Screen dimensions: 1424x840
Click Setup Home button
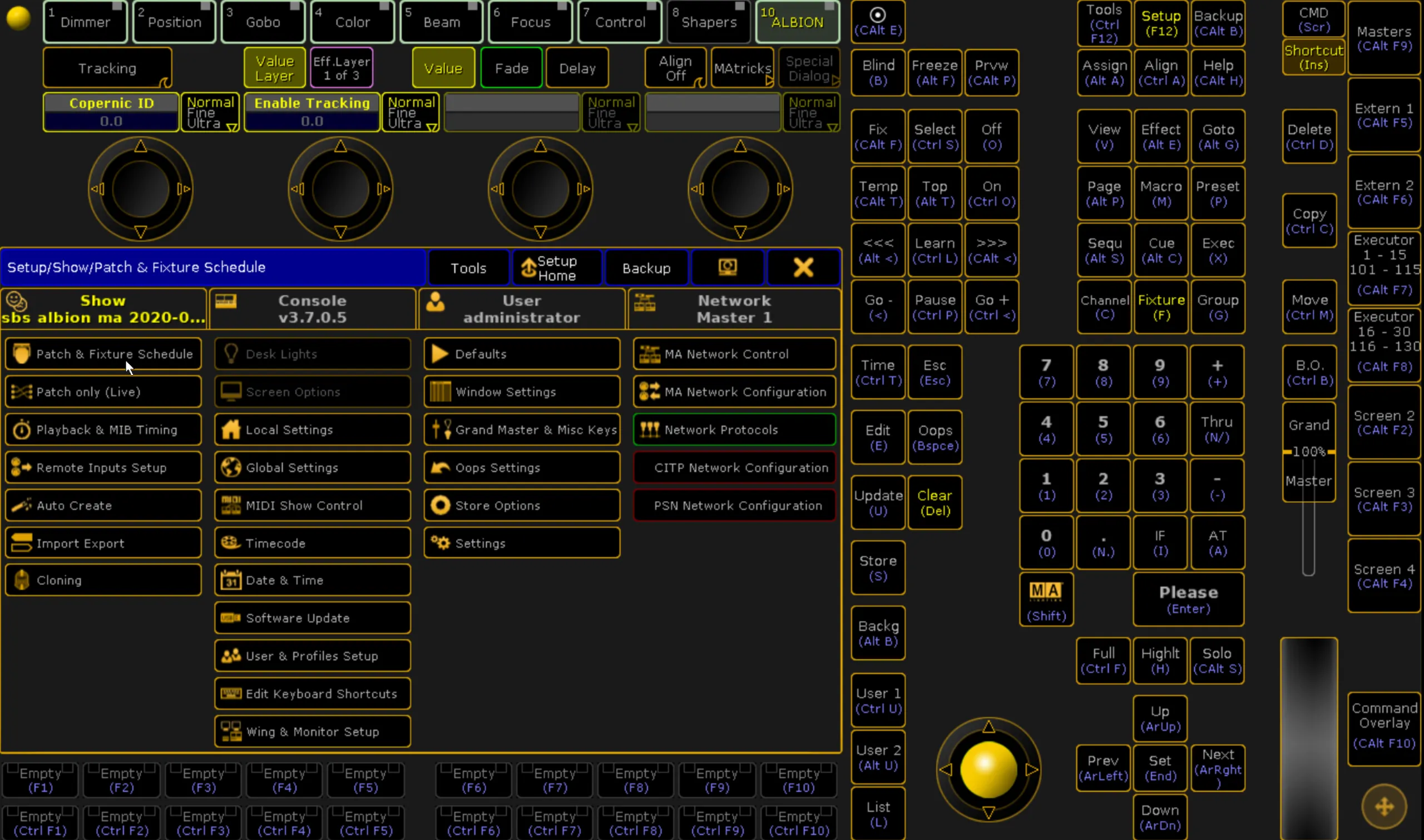(556, 268)
